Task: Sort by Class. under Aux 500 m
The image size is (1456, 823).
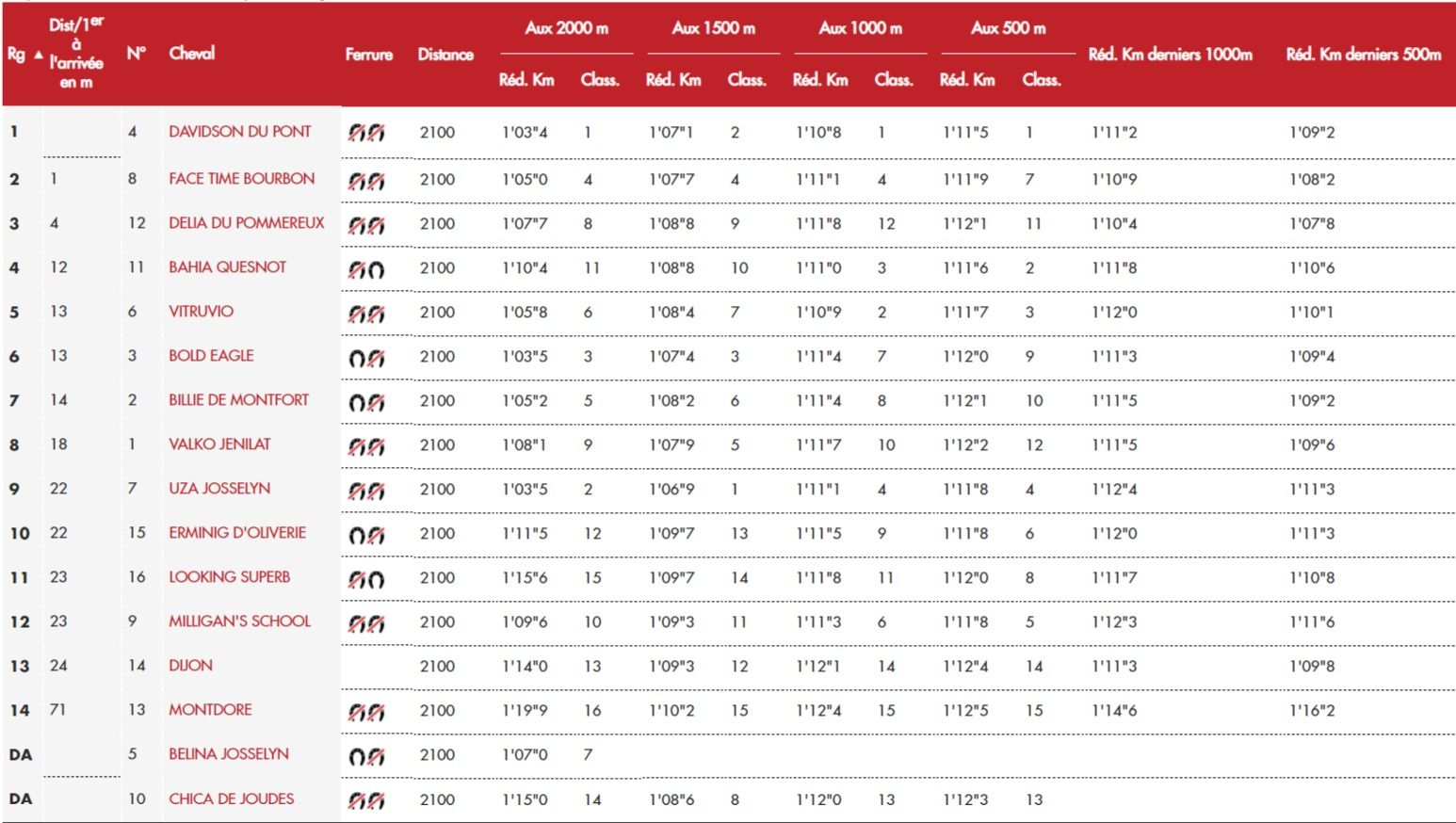Action: (1042, 80)
